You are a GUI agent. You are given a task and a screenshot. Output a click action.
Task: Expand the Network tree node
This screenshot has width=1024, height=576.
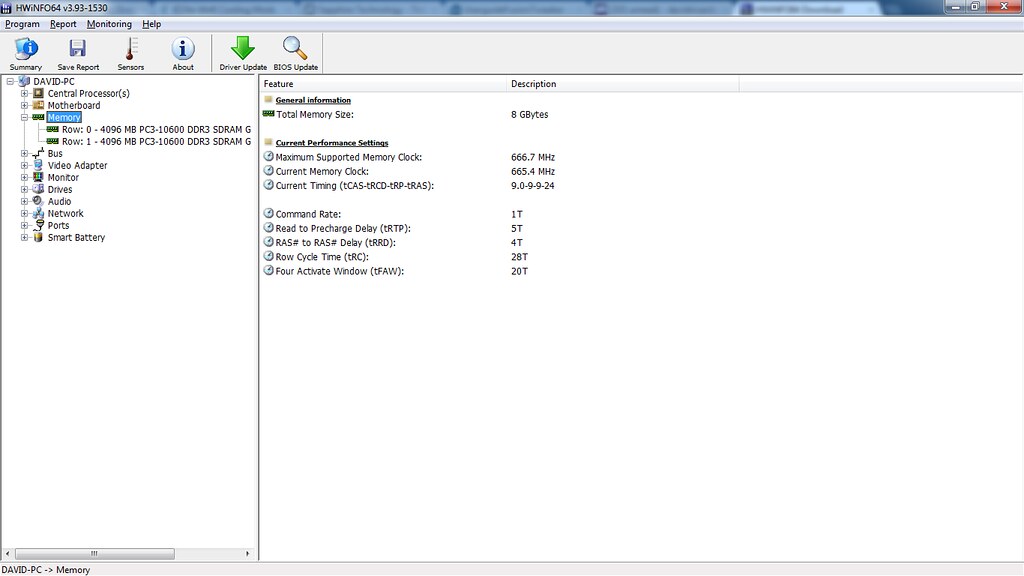[24, 214]
